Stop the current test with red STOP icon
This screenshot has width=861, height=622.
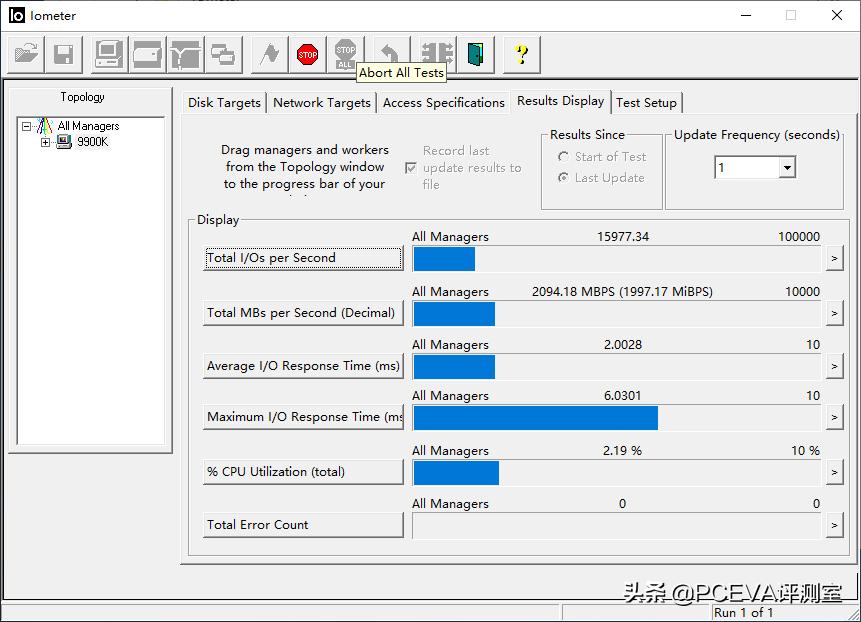coord(307,54)
